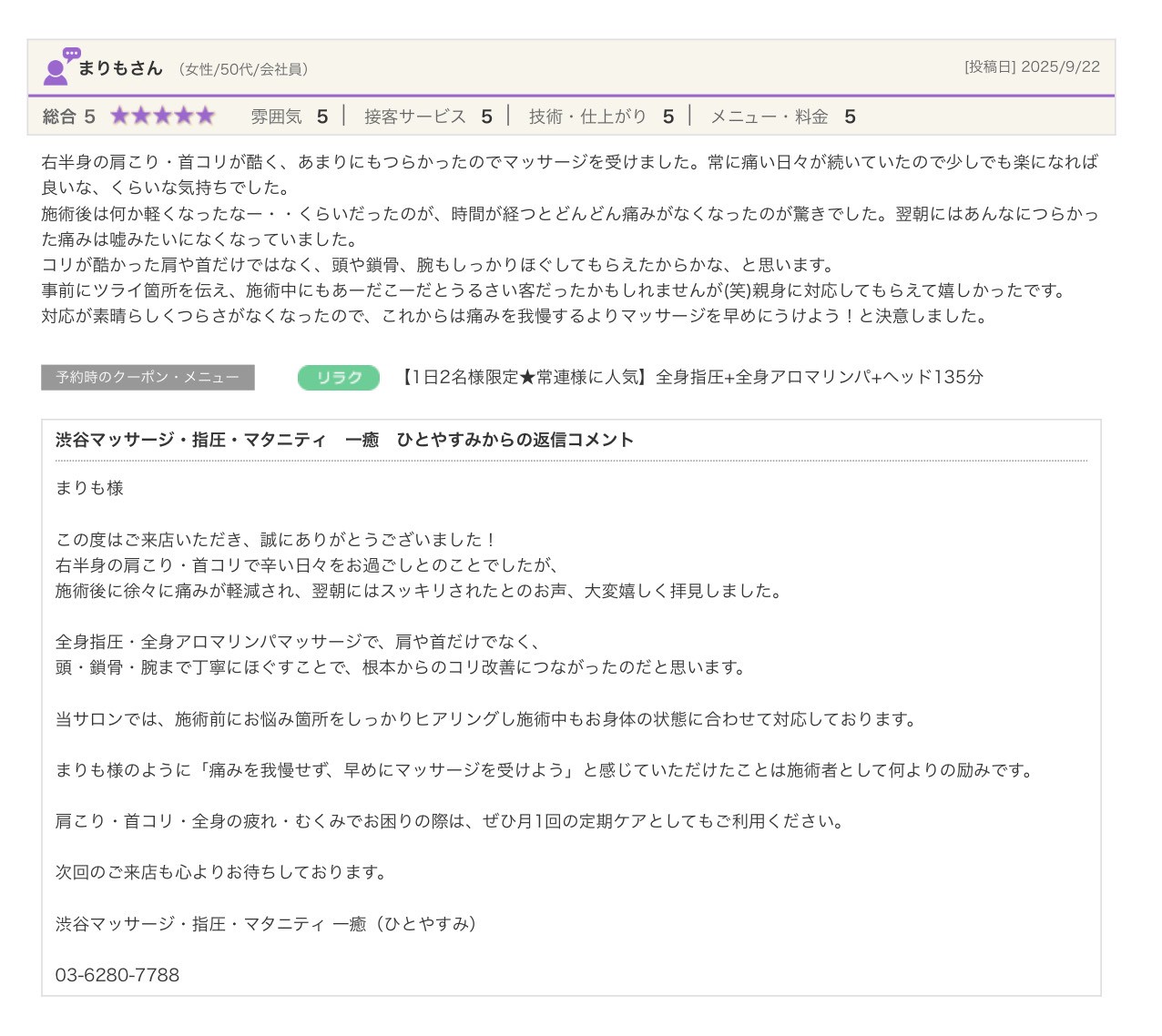Click the 予約時のクーポン・メニュー gray label

148,378
